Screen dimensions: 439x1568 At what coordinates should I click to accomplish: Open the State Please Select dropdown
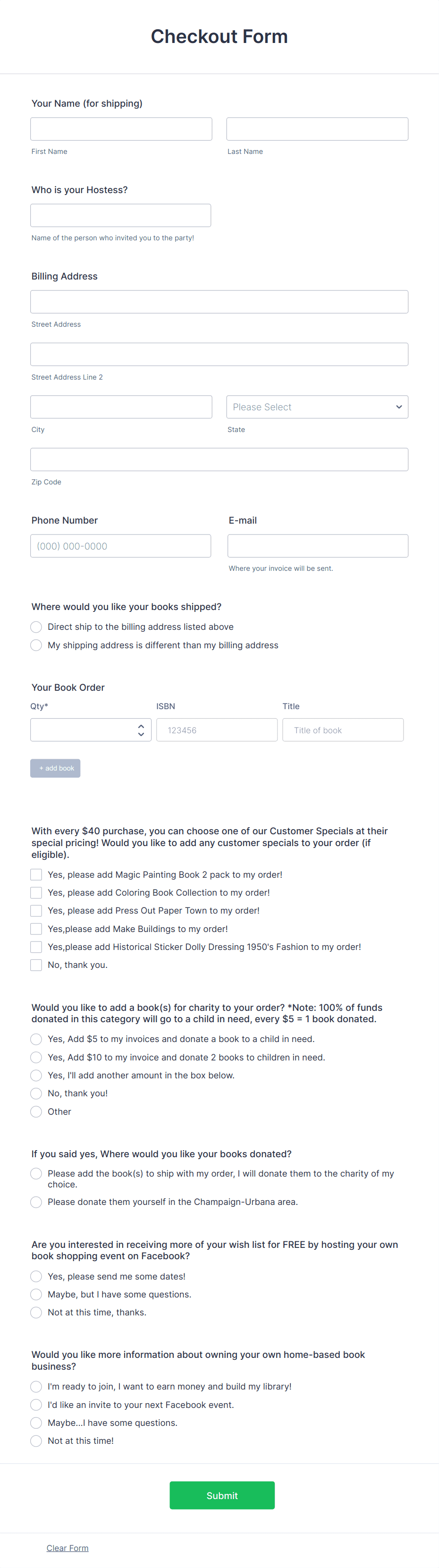pos(317,407)
